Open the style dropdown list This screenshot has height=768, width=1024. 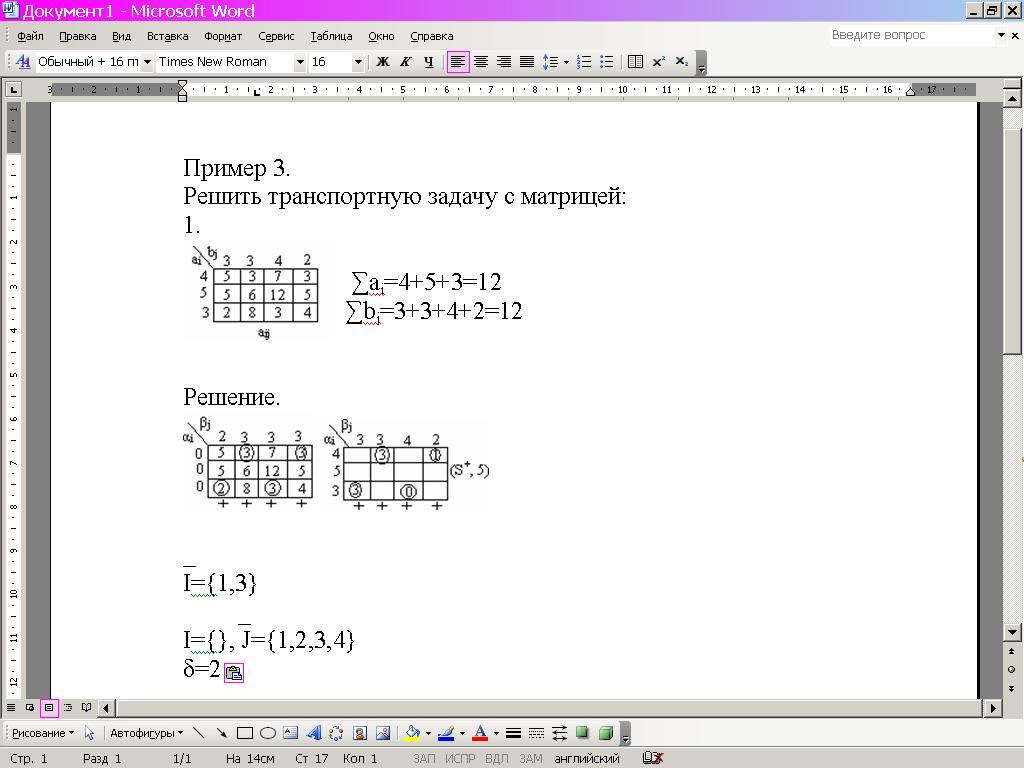(x=147, y=62)
